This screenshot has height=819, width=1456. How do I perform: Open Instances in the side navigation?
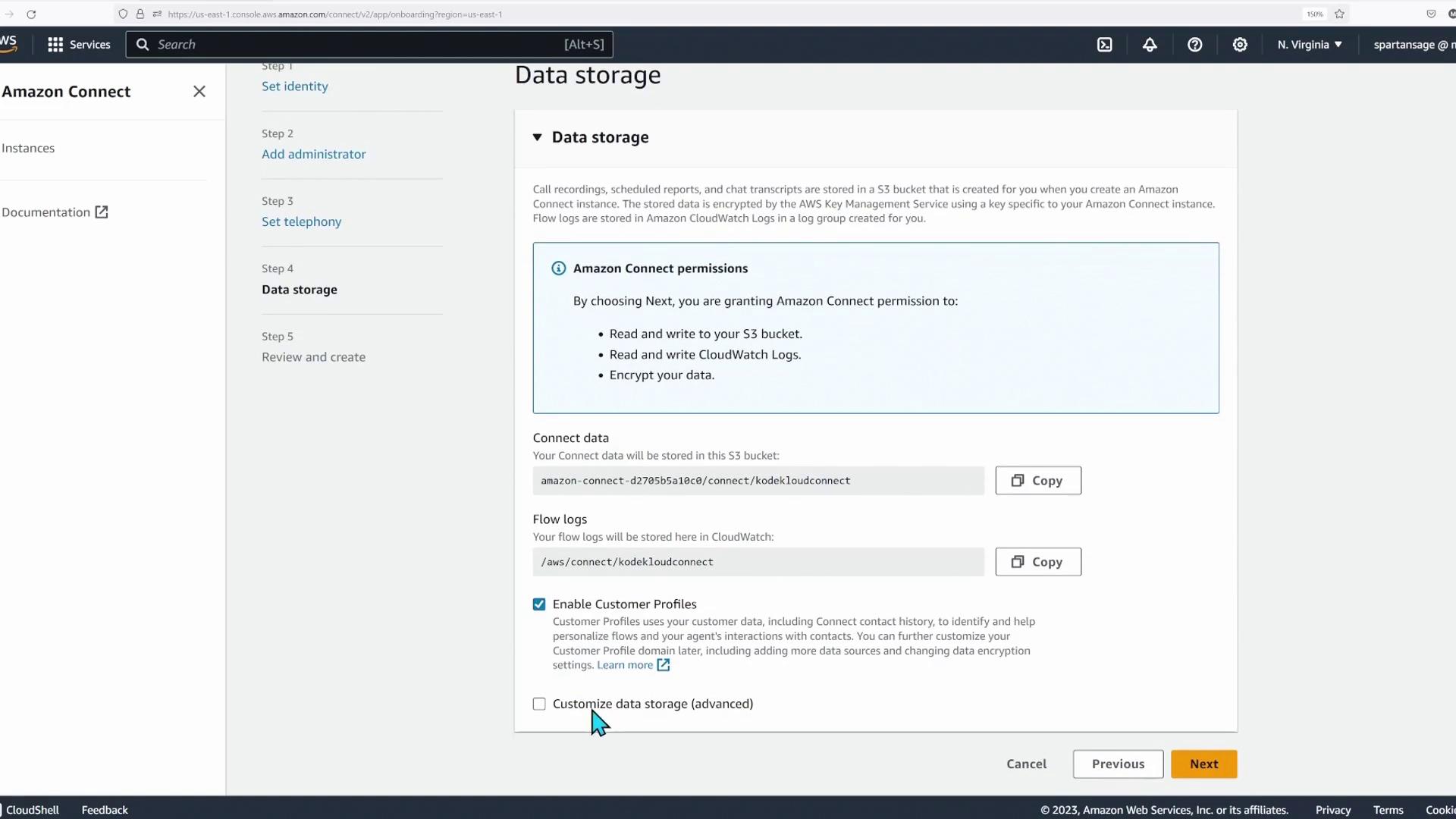[28, 149]
